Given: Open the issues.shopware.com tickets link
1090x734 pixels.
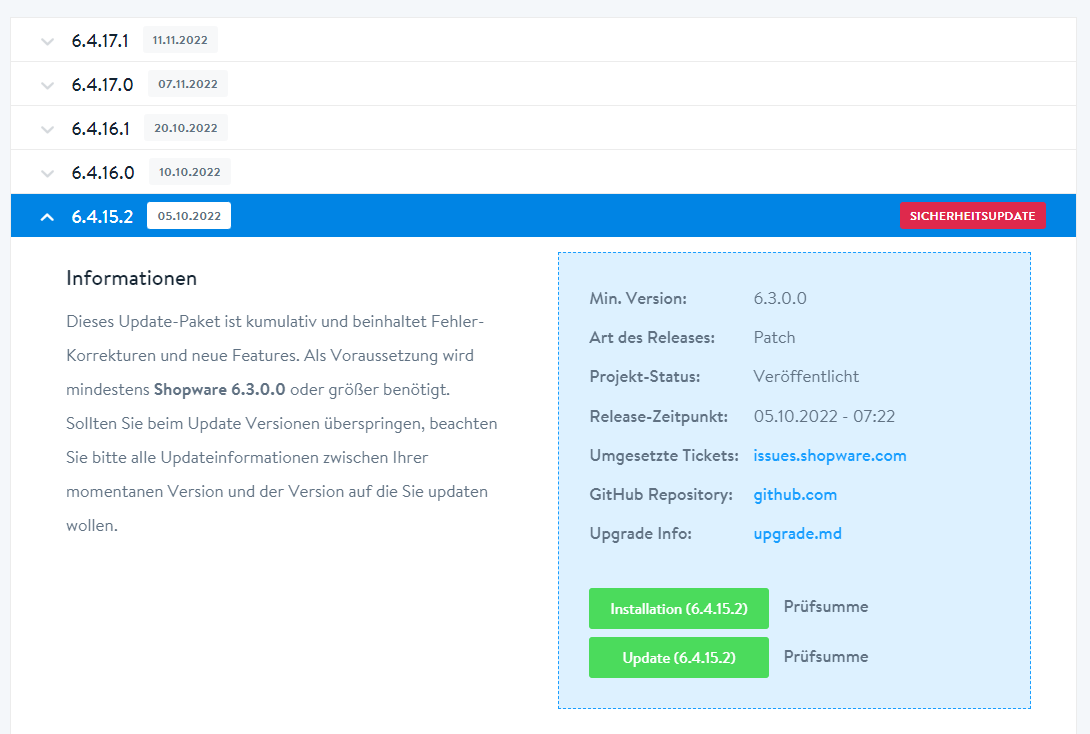Looking at the screenshot, I should (x=829, y=456).
